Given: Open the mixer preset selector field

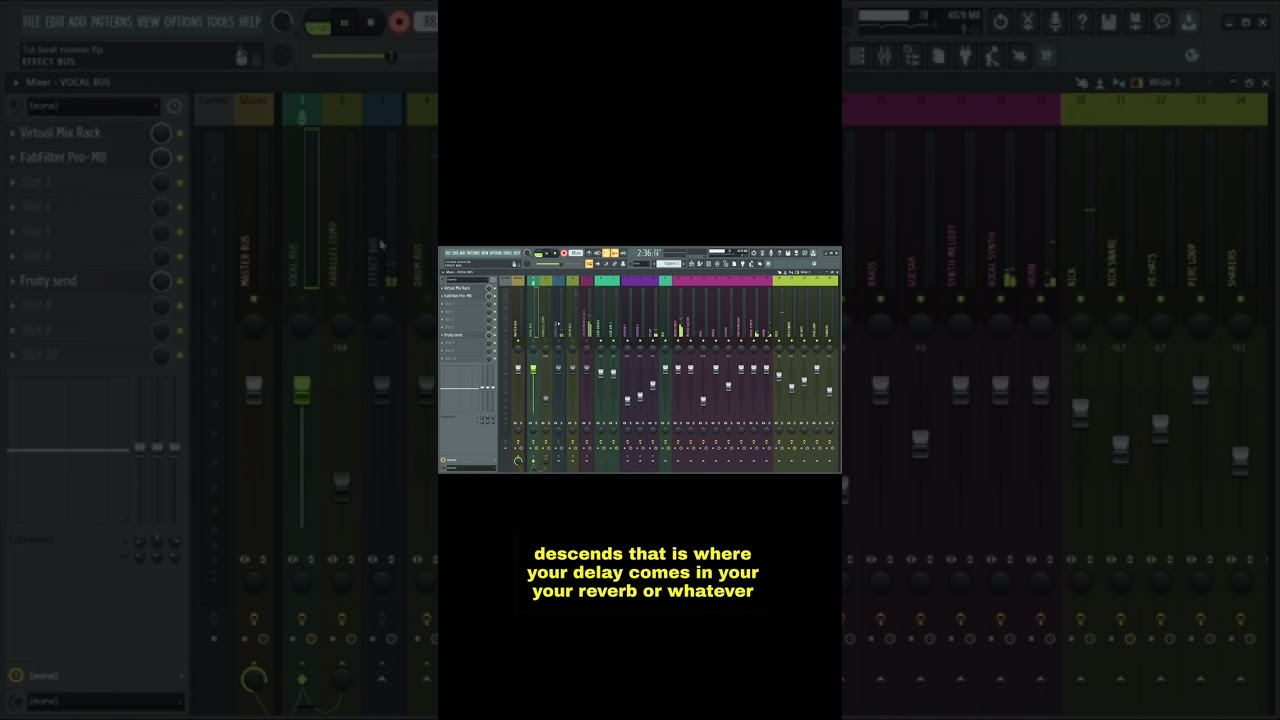Looking at the screenshot, I should [x=467, y=280].
